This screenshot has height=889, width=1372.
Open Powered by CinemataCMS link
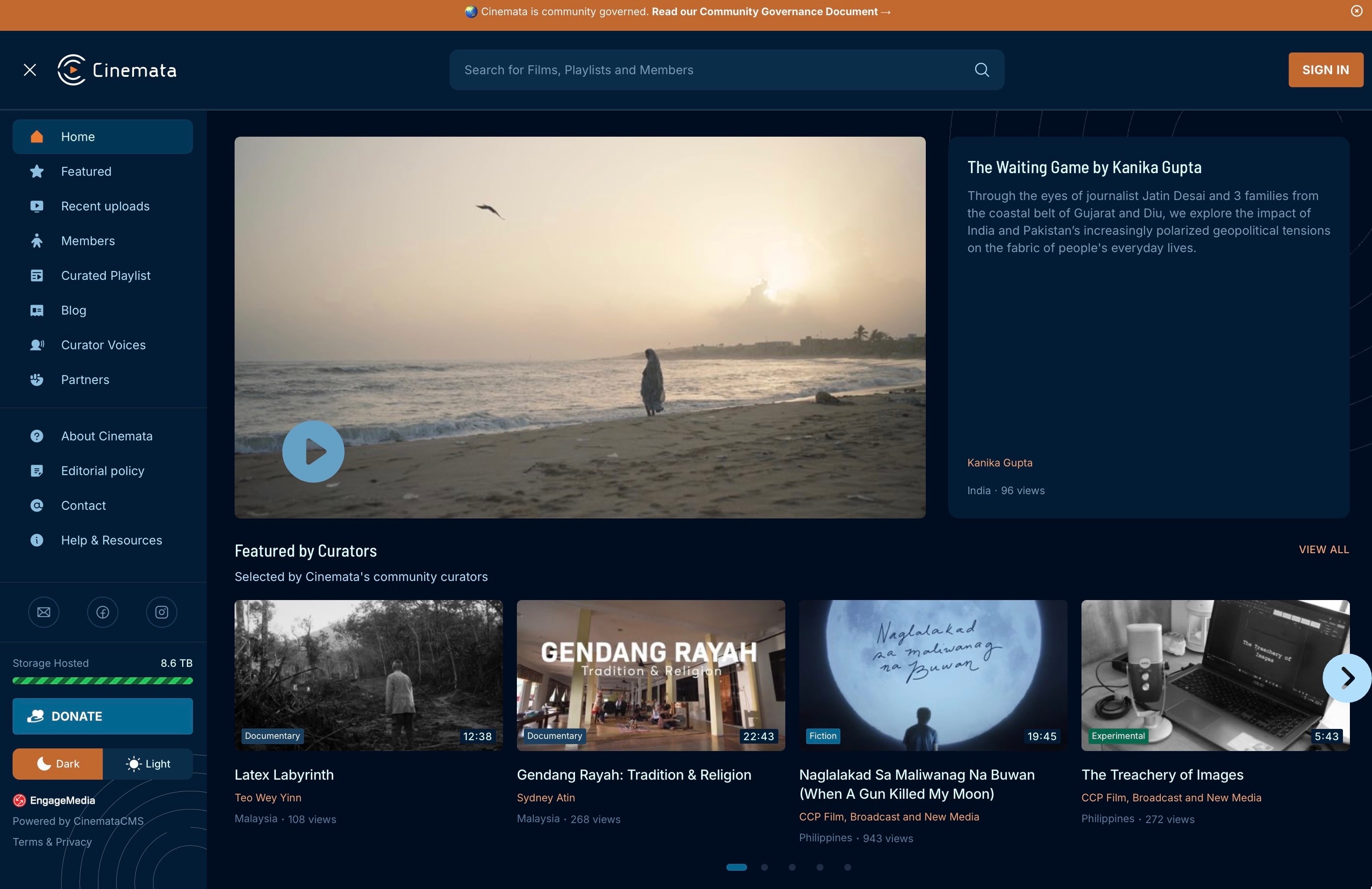78,821
